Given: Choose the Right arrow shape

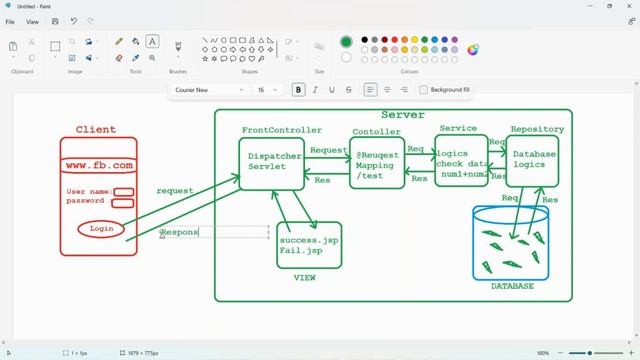Looking at the screenshot, I should 233,49.
